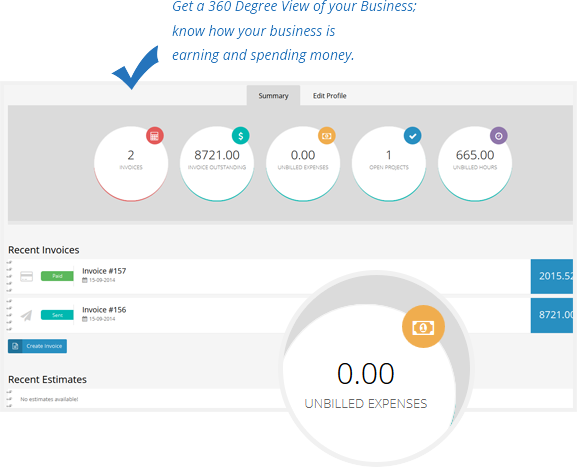
Task: Click the green dollar sign outstanding icon
Action: (241, 136)
